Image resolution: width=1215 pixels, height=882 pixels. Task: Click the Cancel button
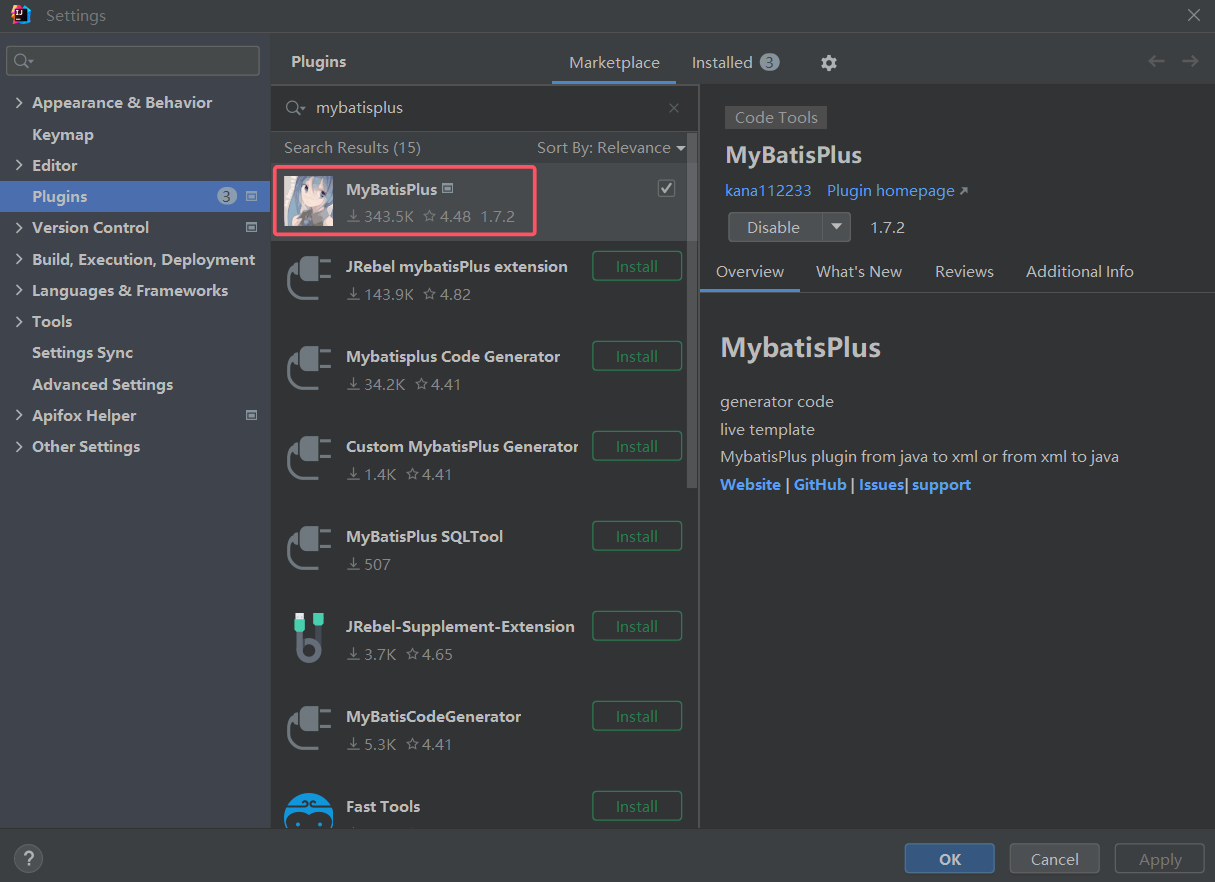click(1055, 858)
